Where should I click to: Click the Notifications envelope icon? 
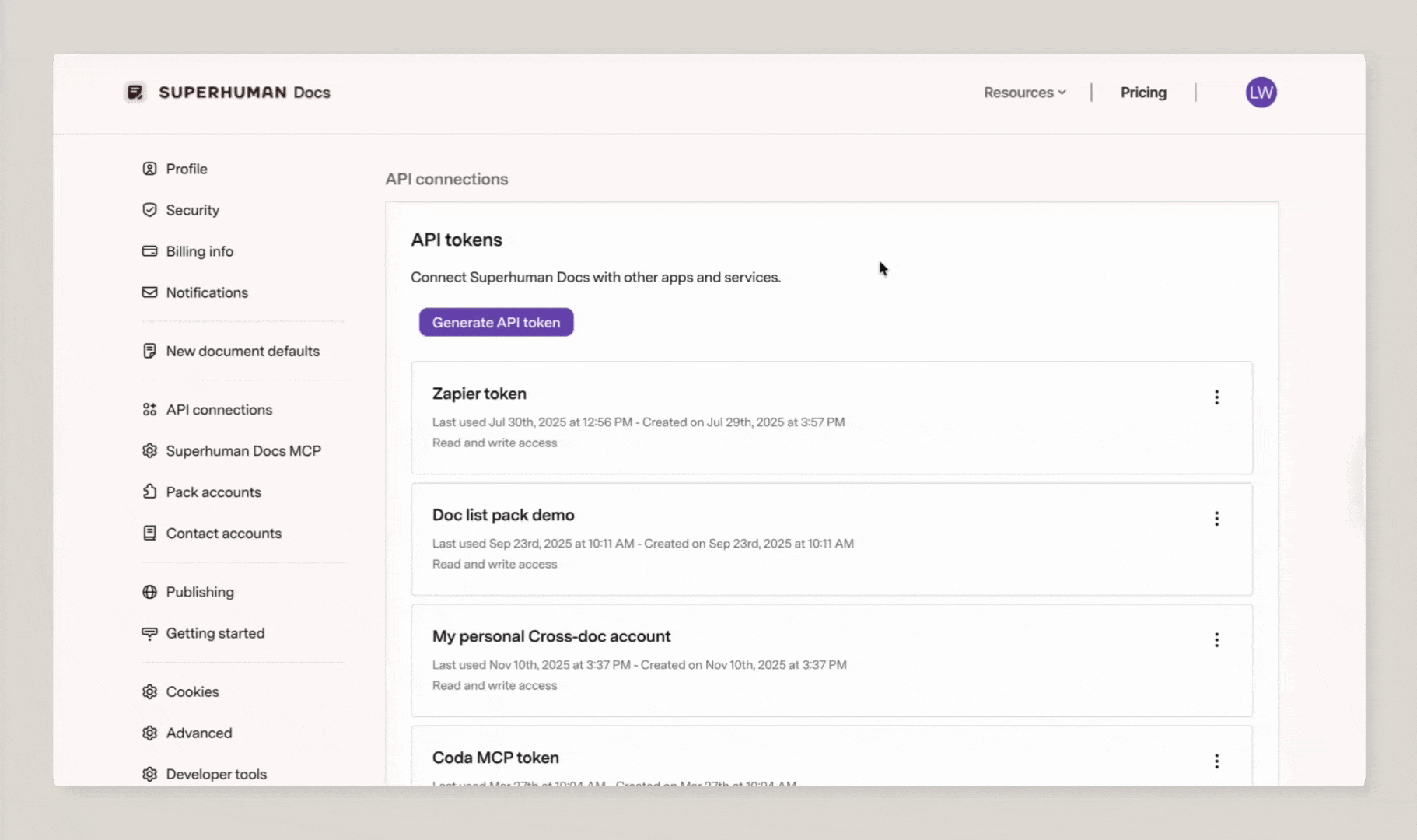tap(149, 292)
